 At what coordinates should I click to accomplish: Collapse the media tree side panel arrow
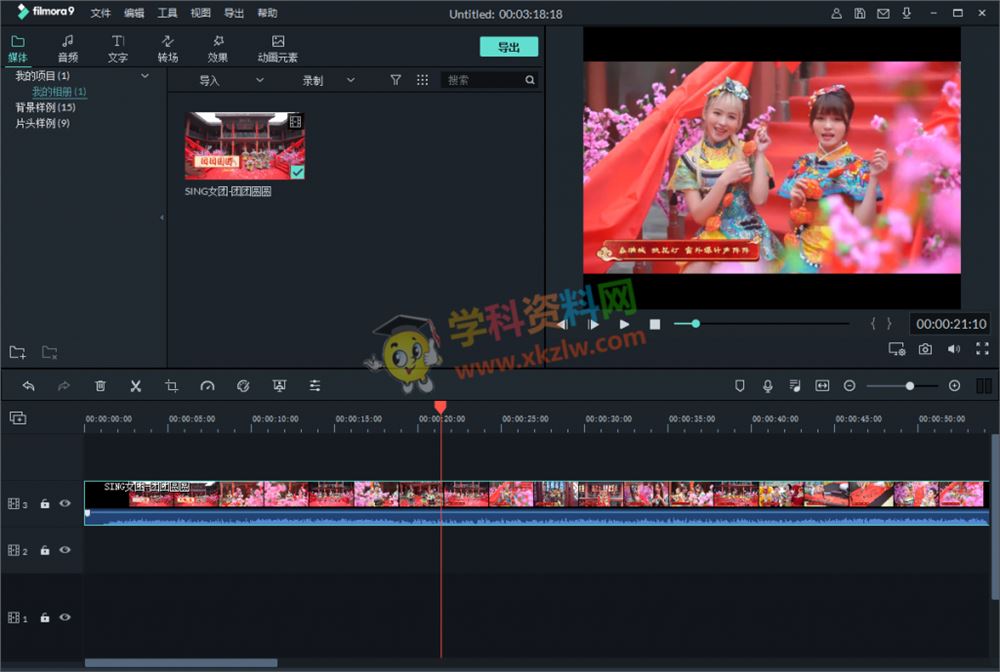tap(162, 217)
